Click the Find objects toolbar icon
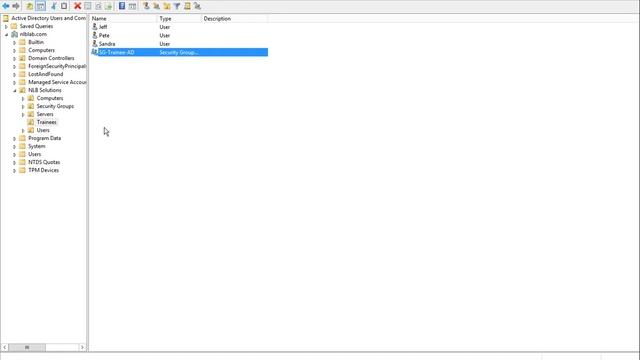The image size is (640, 360). click(187, 6)
